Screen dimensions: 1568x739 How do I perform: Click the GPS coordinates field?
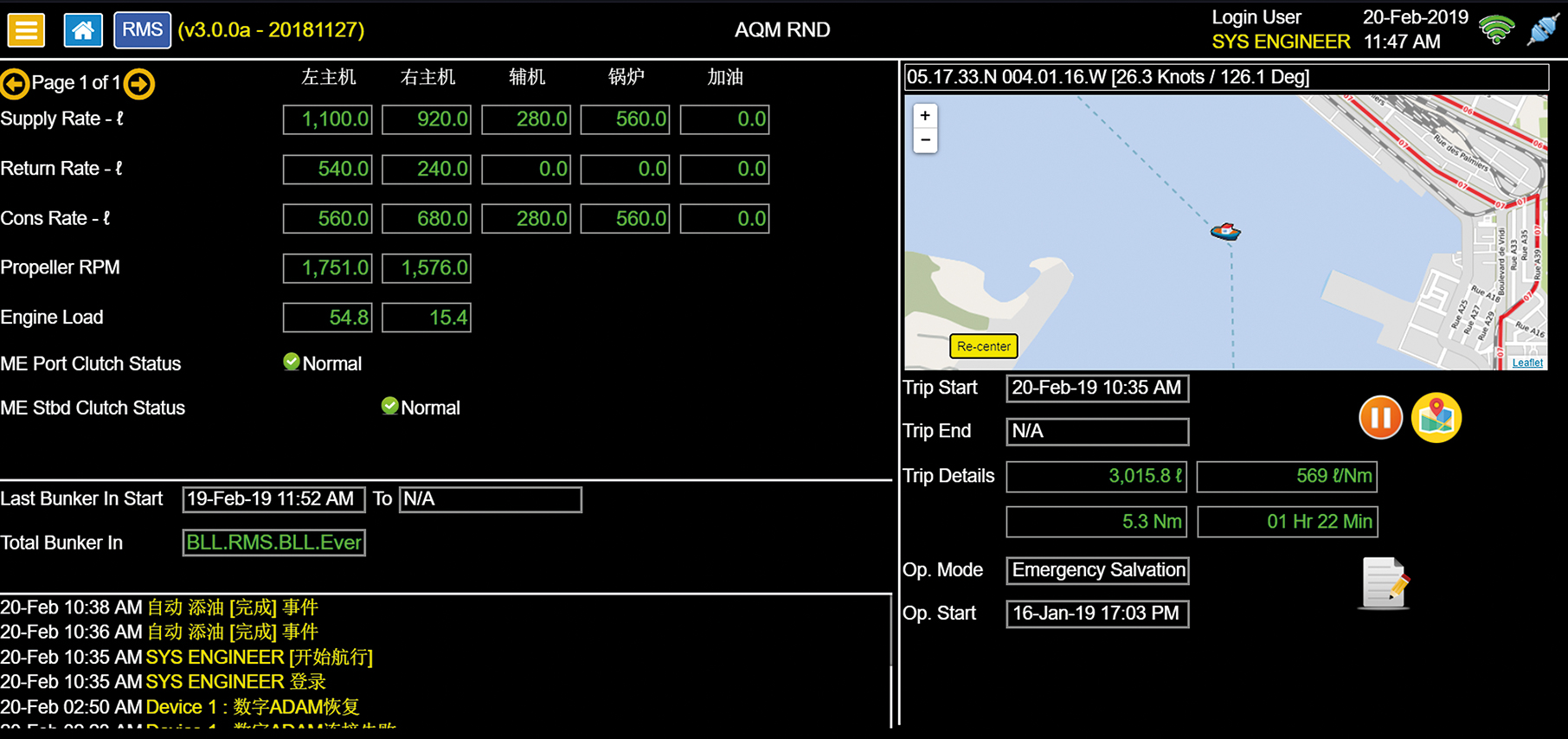pyautogui.click(x=1226, y=77)
